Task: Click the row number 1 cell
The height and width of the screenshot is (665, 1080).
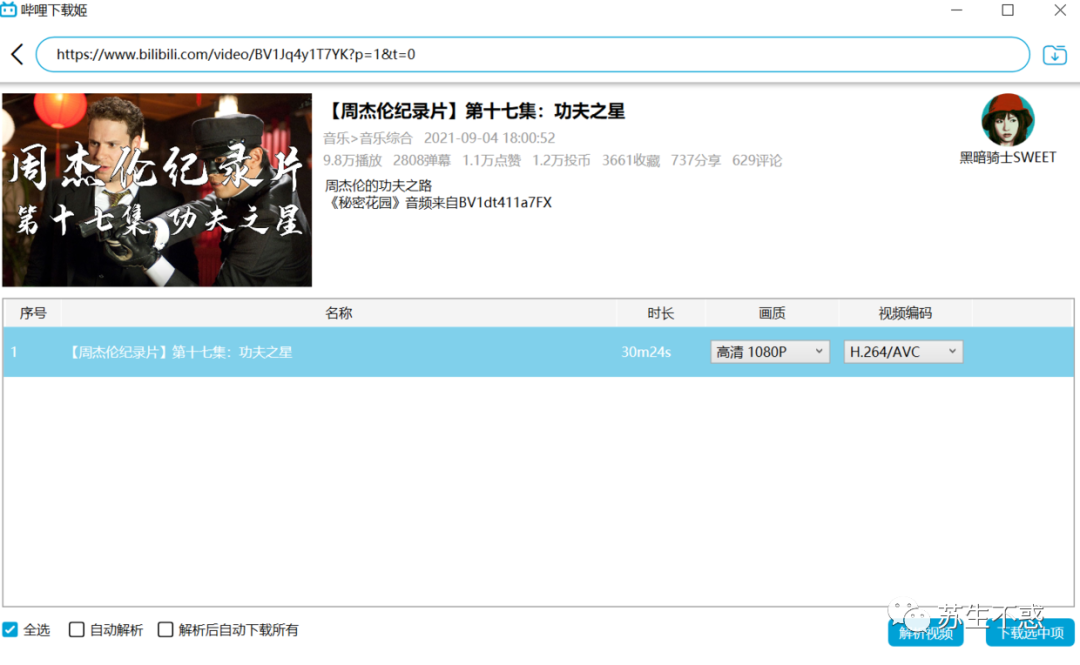Action: 14,352
